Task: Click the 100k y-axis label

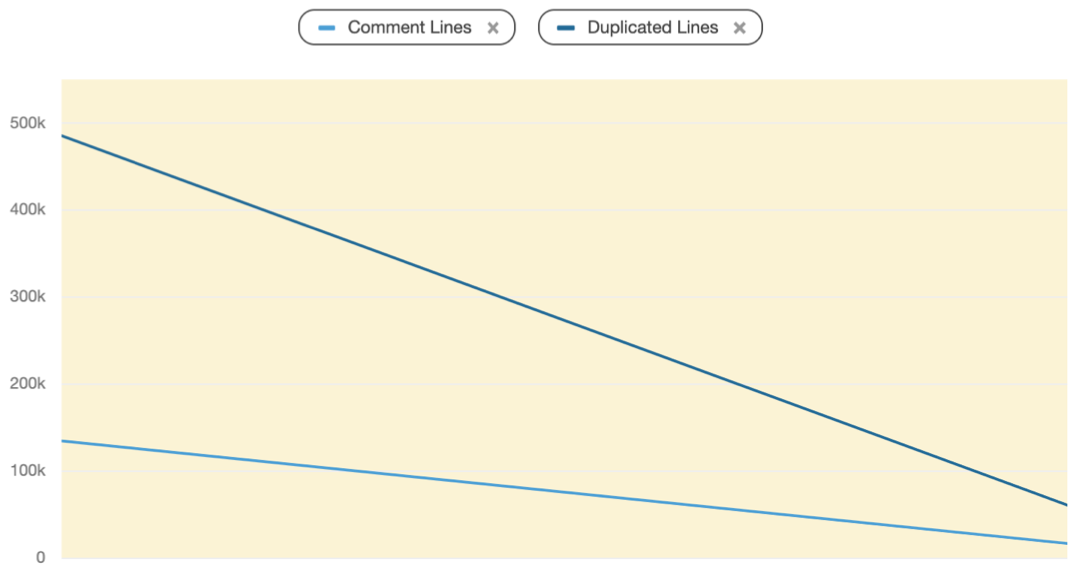Action: tap(27, 471)
